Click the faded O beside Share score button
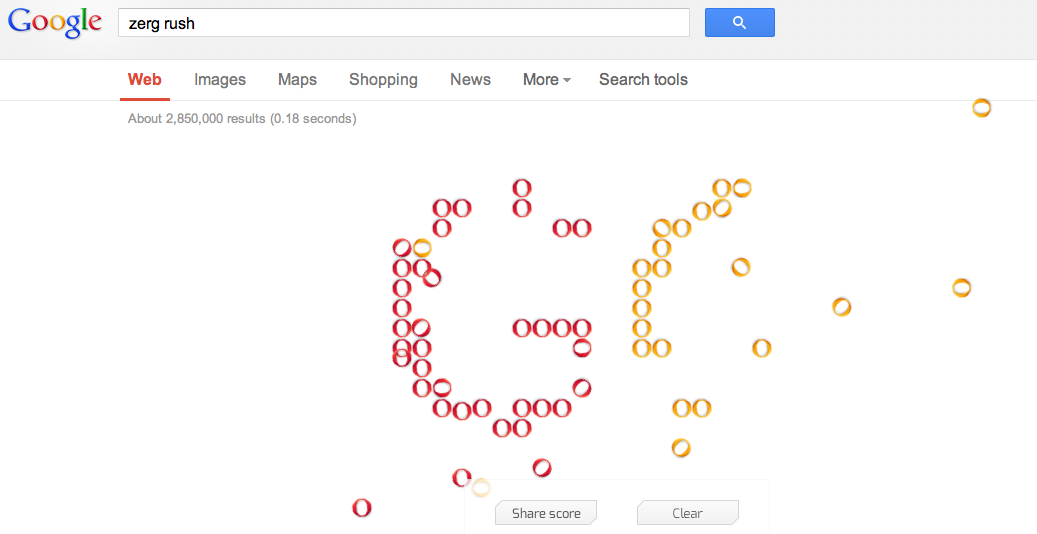This screenshot has width=1037, height=534. (481, 488)
